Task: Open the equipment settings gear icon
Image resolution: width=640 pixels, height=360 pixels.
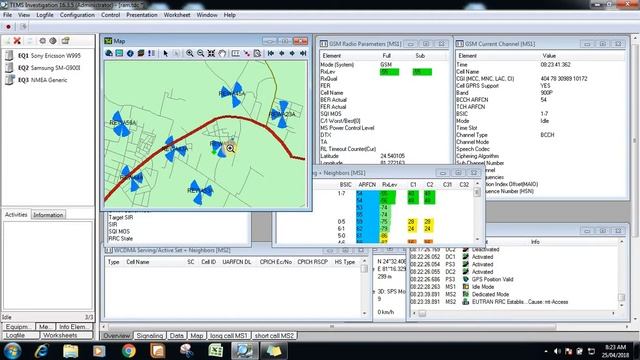Action: click(x=42, y=41)
